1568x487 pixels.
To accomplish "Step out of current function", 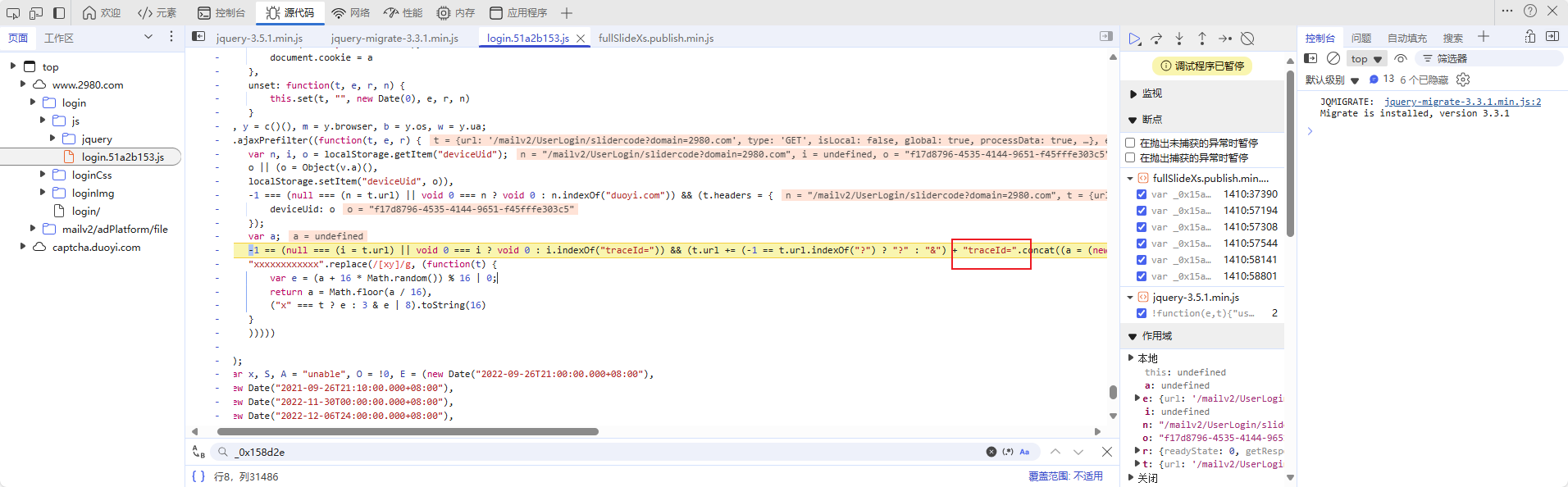I will point(1202,39).
